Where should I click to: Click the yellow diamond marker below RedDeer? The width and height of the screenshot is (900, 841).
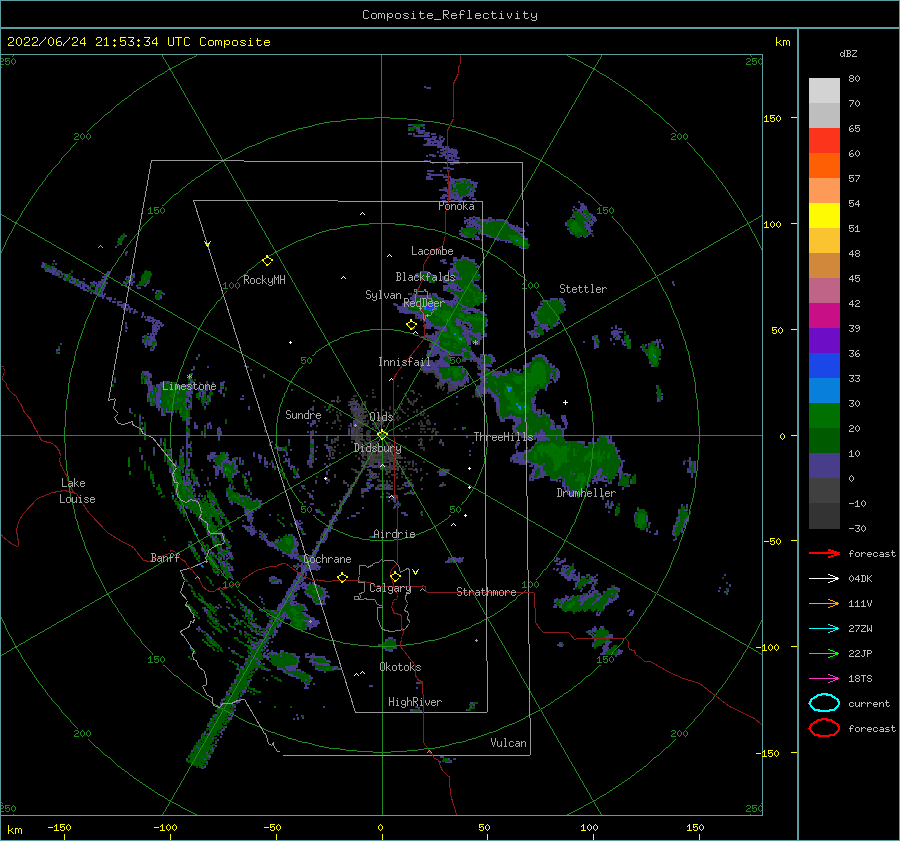(x=411, y=325)
